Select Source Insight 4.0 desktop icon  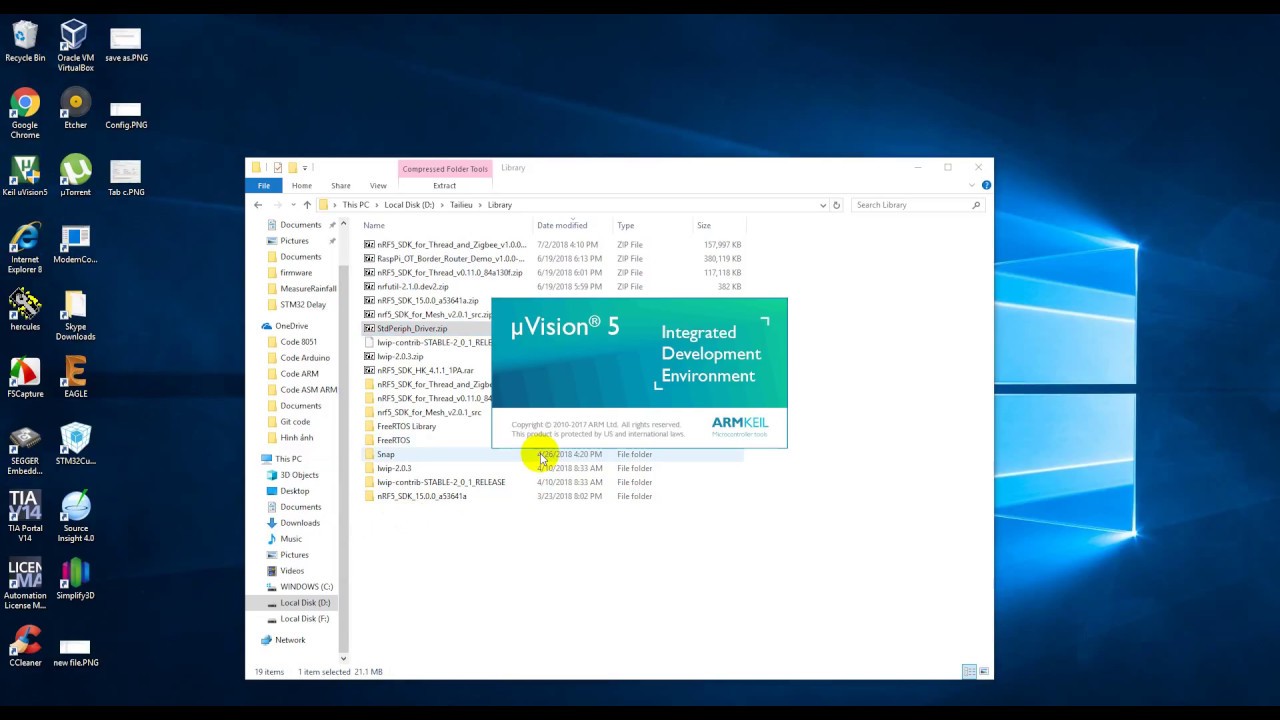coord(75,516)
